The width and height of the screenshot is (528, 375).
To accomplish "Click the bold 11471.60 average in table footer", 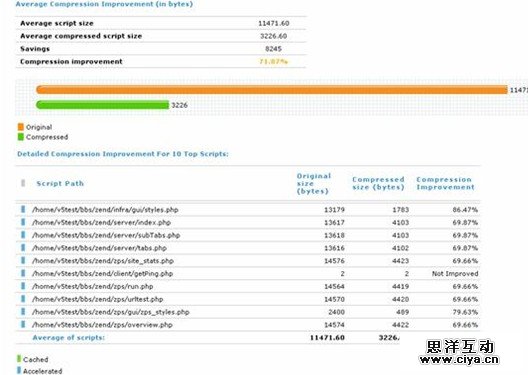I will coord(327,338).
